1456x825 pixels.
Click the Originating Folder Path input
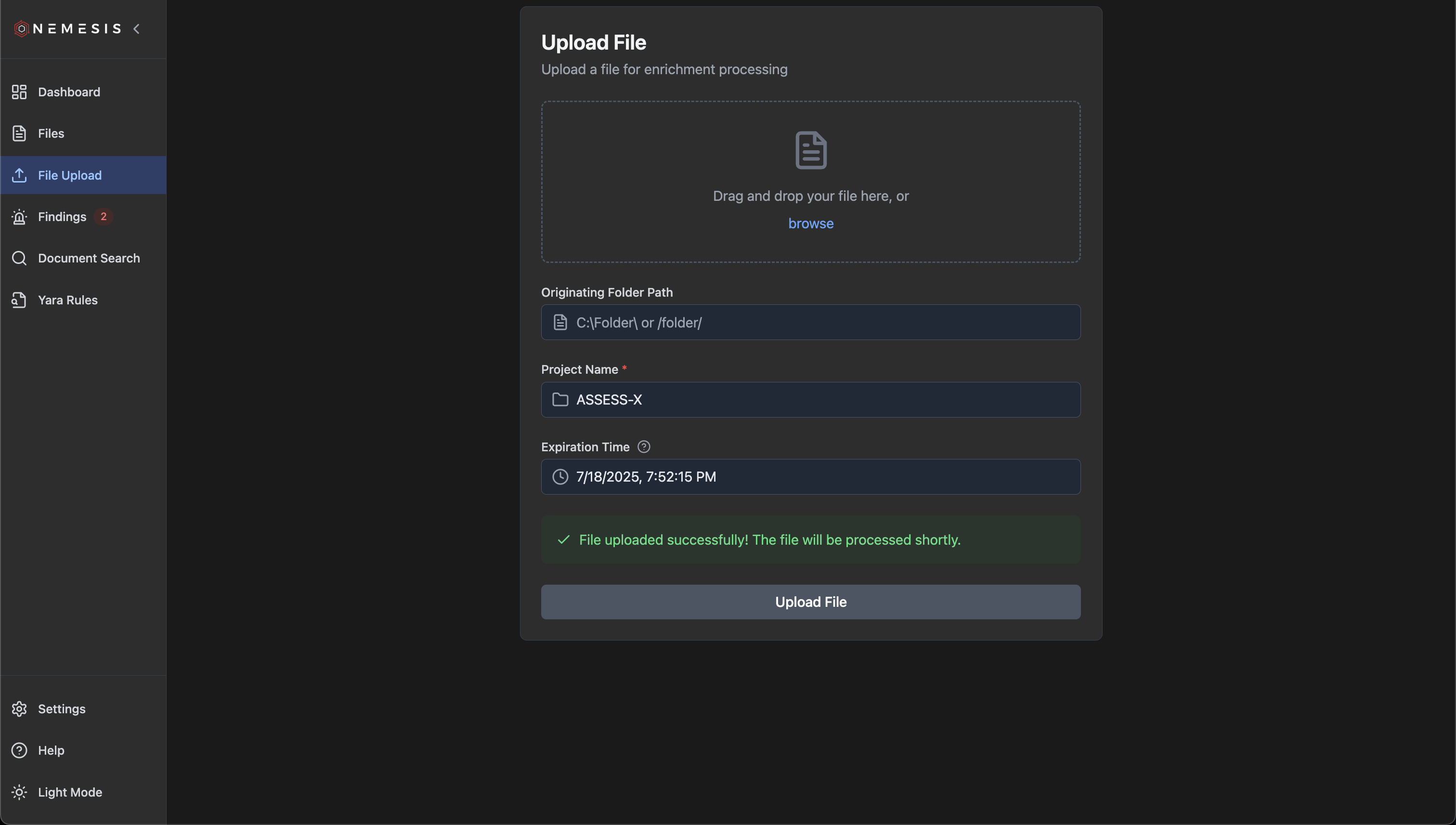pyautogui.click(x=810, y=322)
